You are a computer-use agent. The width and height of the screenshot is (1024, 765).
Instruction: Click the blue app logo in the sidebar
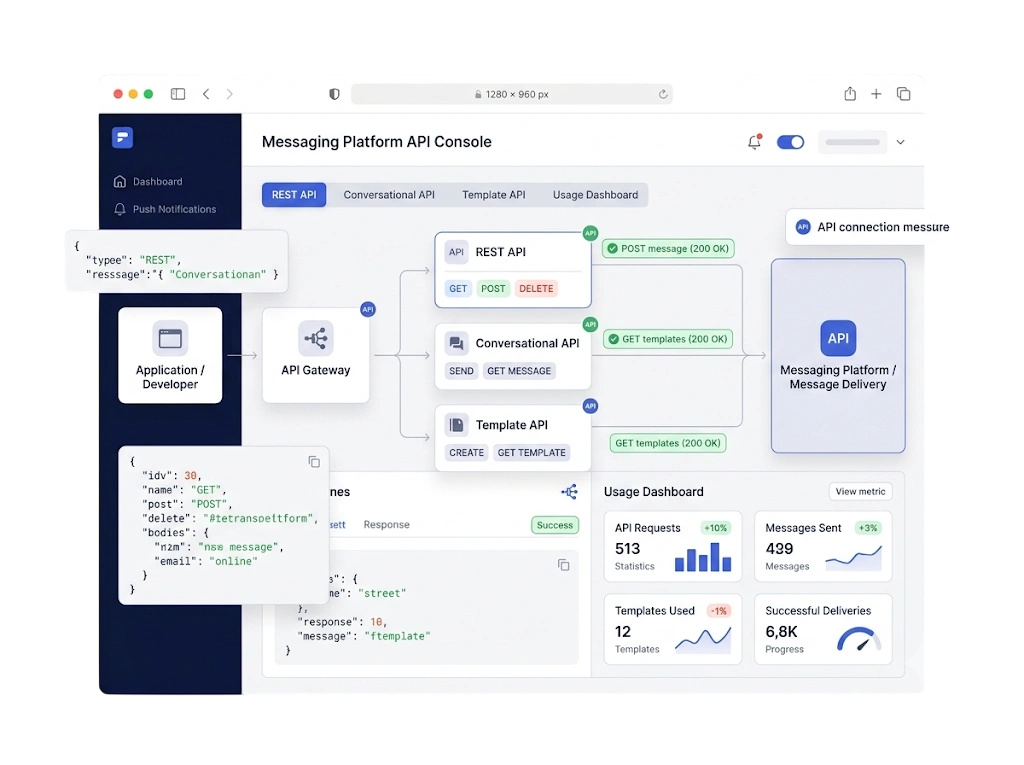(x=122, y=138)
